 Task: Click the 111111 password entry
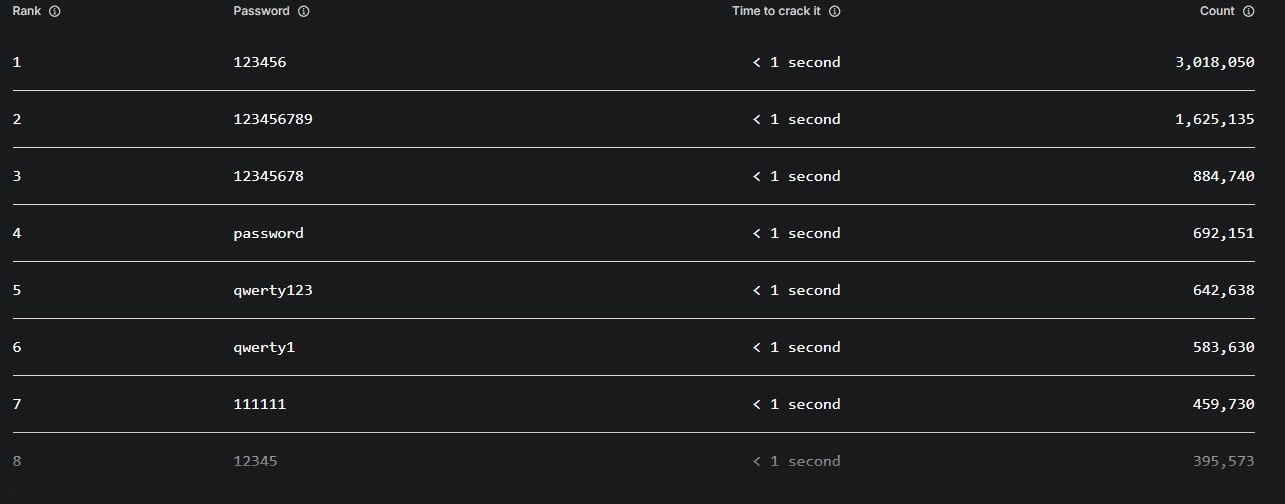point(259,404)
